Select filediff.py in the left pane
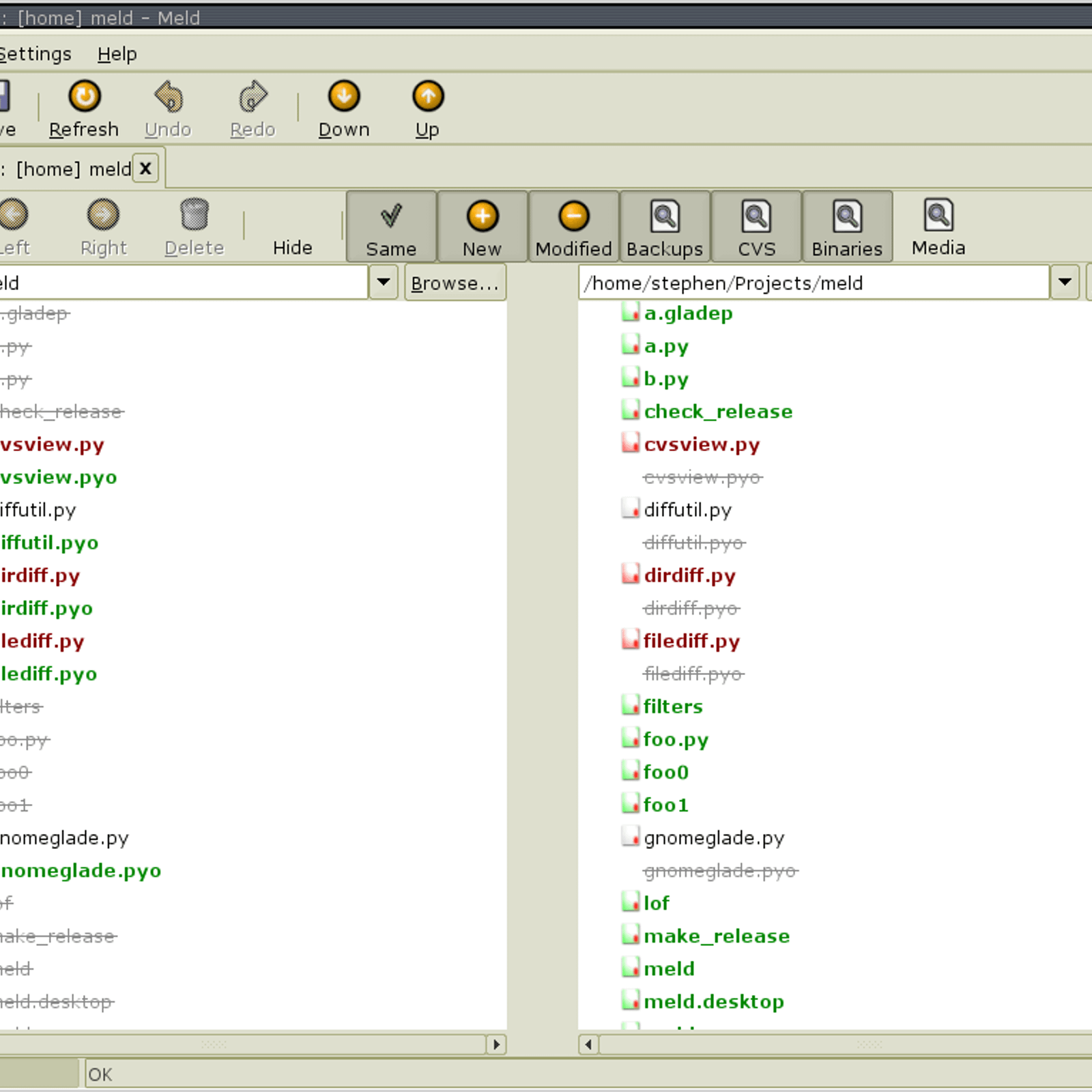1092x1092 pixels. [42, 641]
